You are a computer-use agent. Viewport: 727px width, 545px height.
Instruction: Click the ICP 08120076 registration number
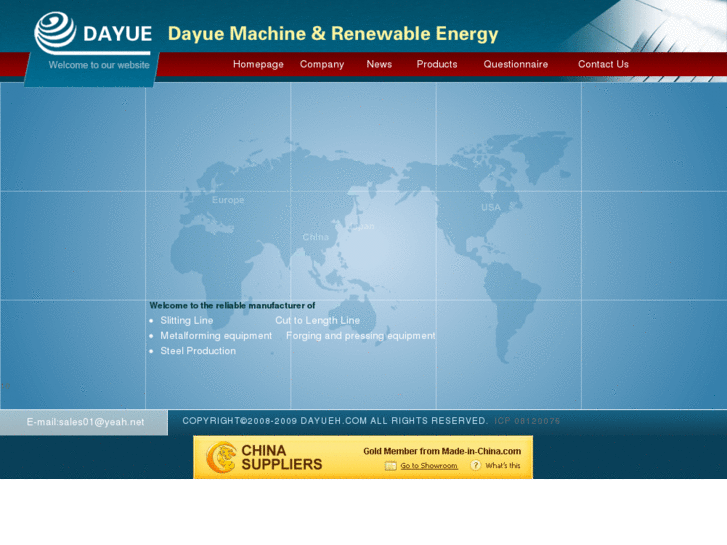pyautogui.click(x=527, y=421)
